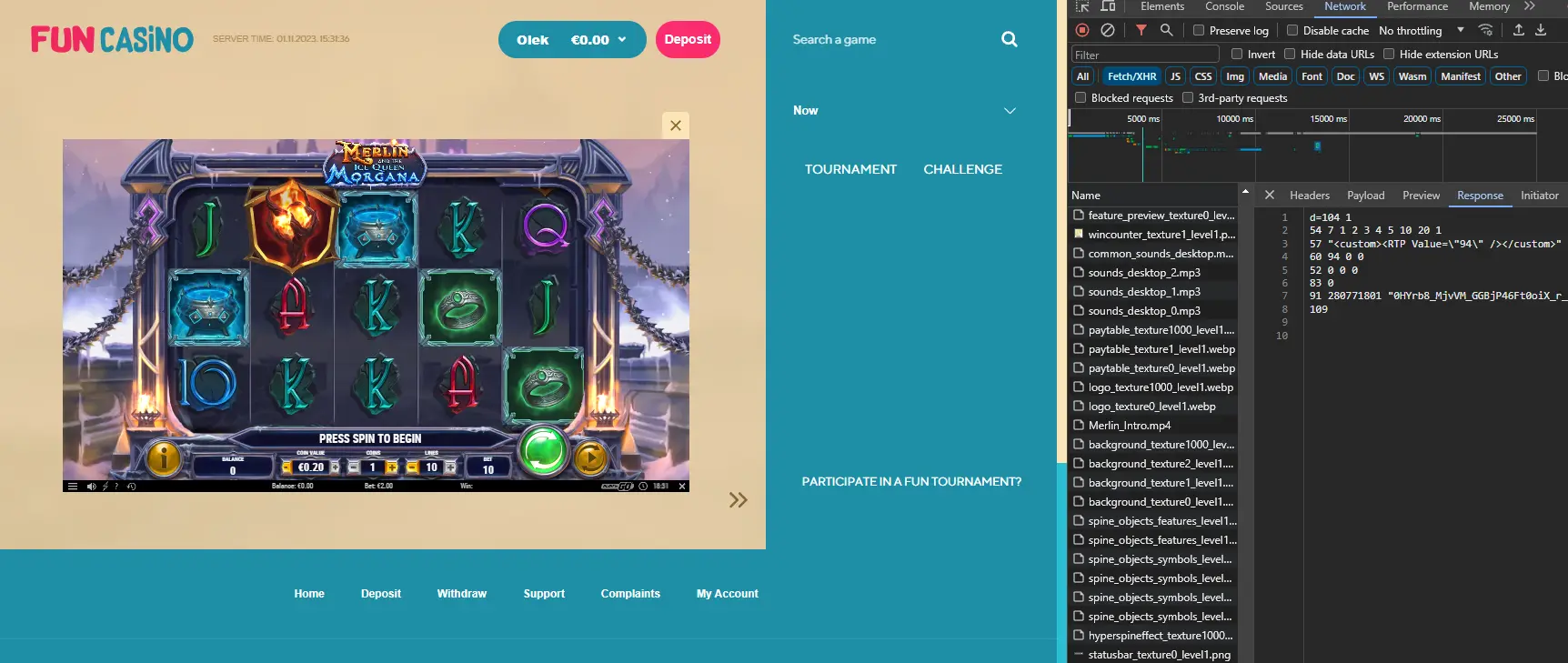Viewport: 1568px width, 663px height.
Task: Tick the Blocked requests checkbox
Action: pyautogui.click(x=1081, y=97)
